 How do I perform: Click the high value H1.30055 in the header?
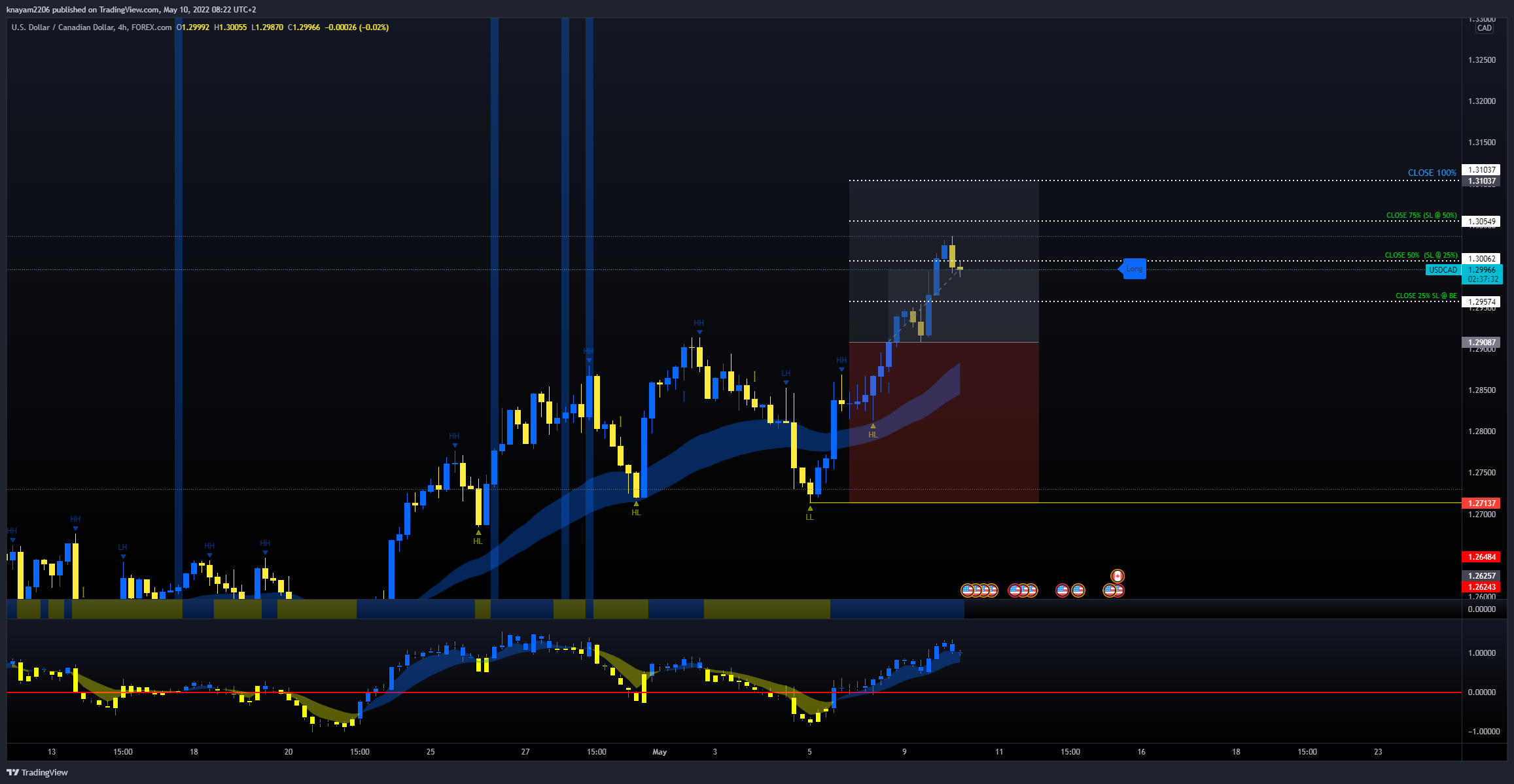tap(230, 27)
